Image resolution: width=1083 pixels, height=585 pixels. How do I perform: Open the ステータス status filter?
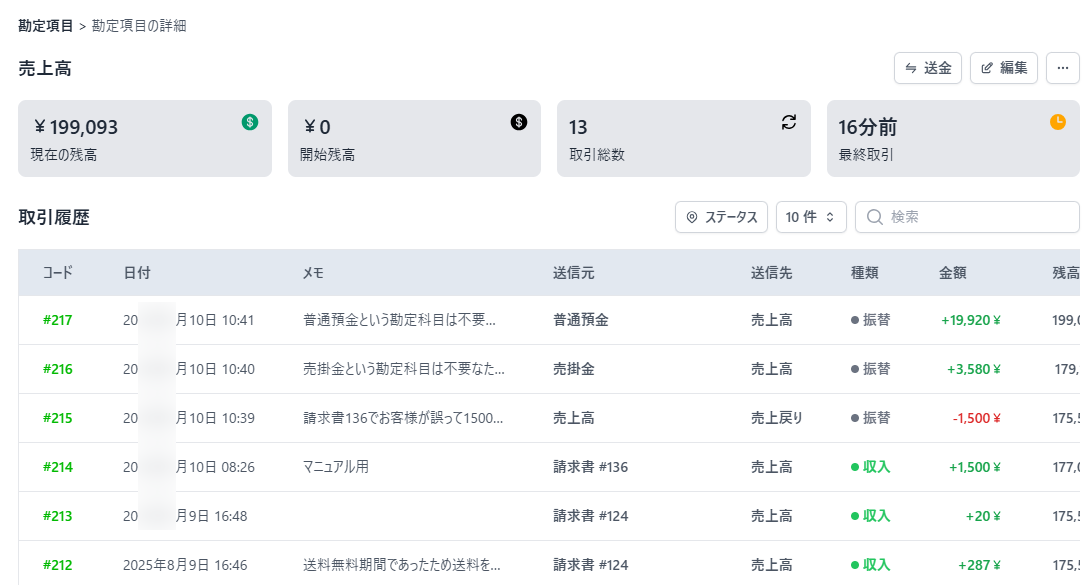click(x=721, y=217)
